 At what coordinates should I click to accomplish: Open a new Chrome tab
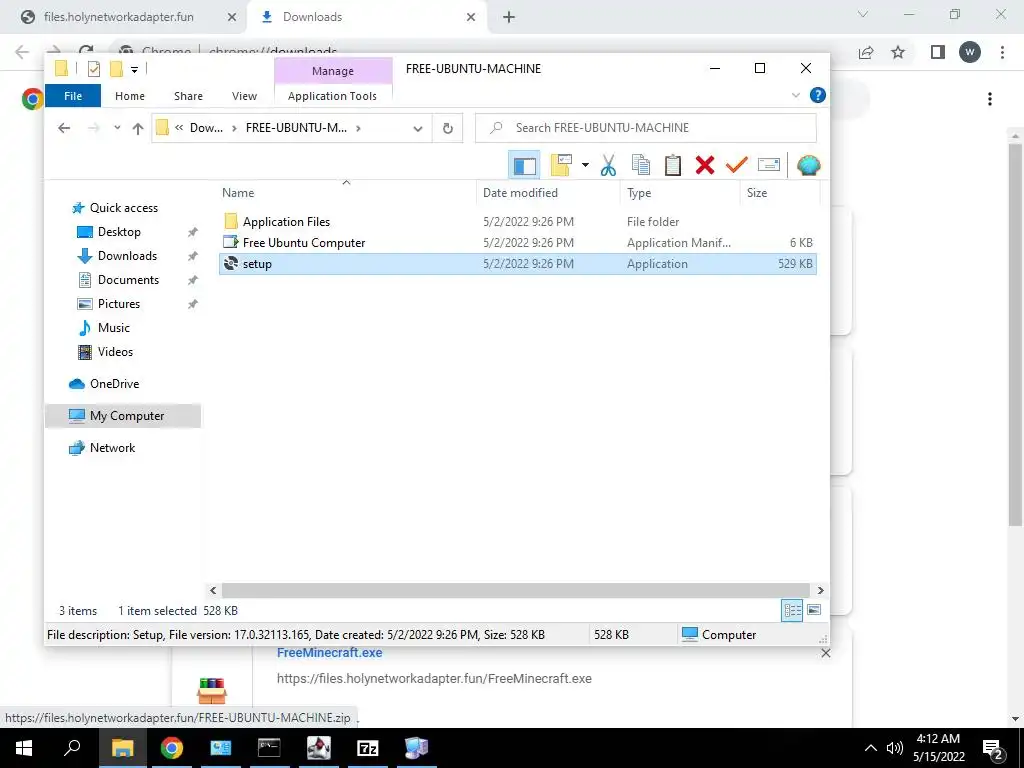coord(509,18)
